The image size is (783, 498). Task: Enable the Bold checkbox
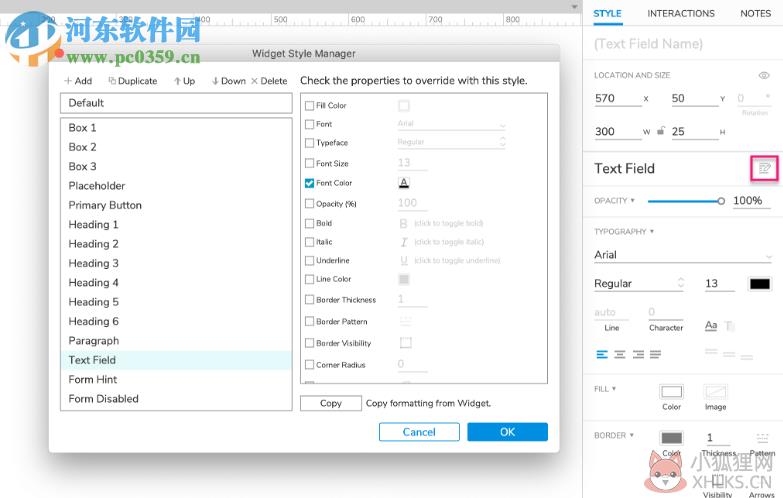pyautogui.click(x=310, y=223)
